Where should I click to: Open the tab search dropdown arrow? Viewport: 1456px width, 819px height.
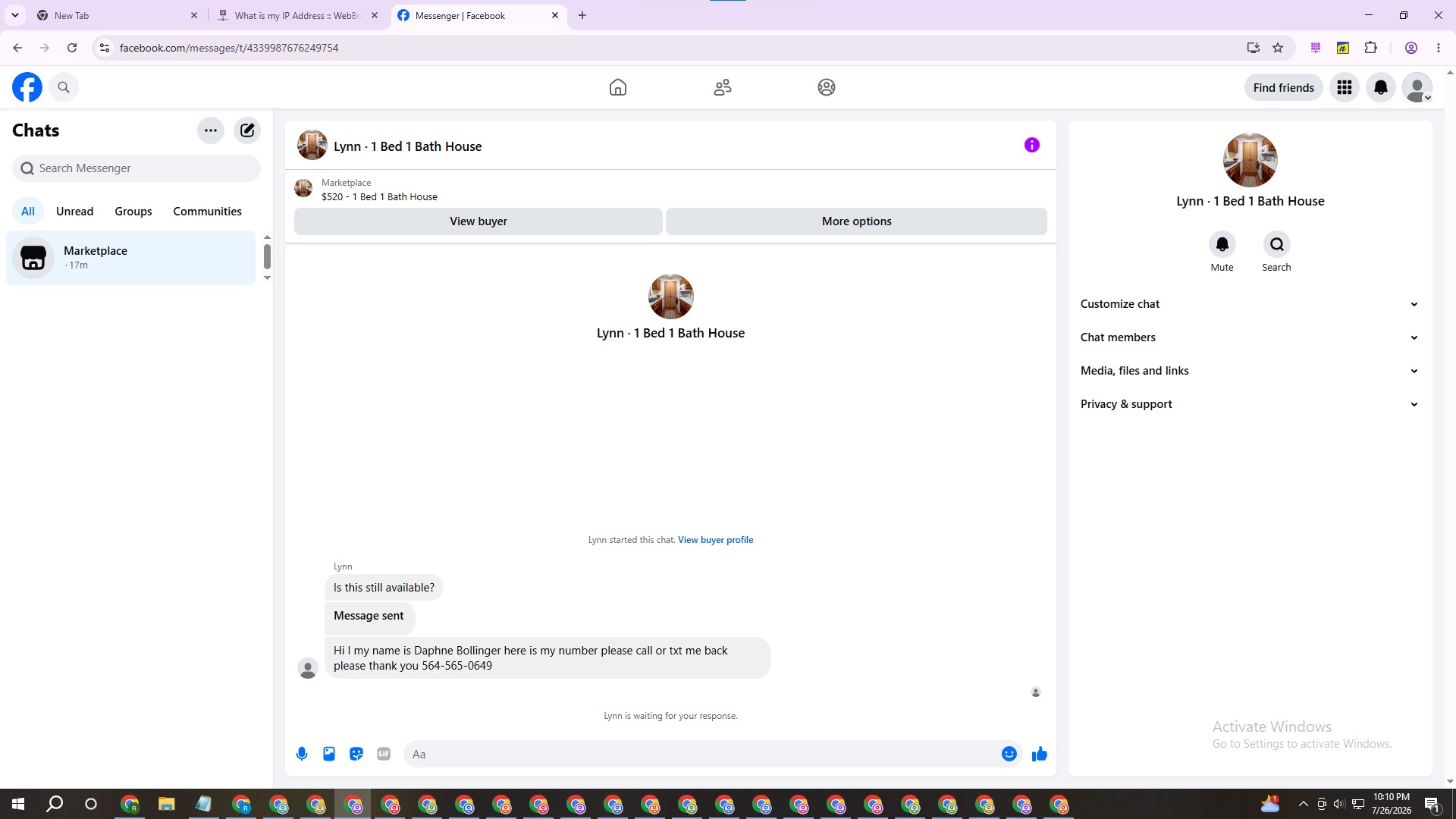coord(15,15)
